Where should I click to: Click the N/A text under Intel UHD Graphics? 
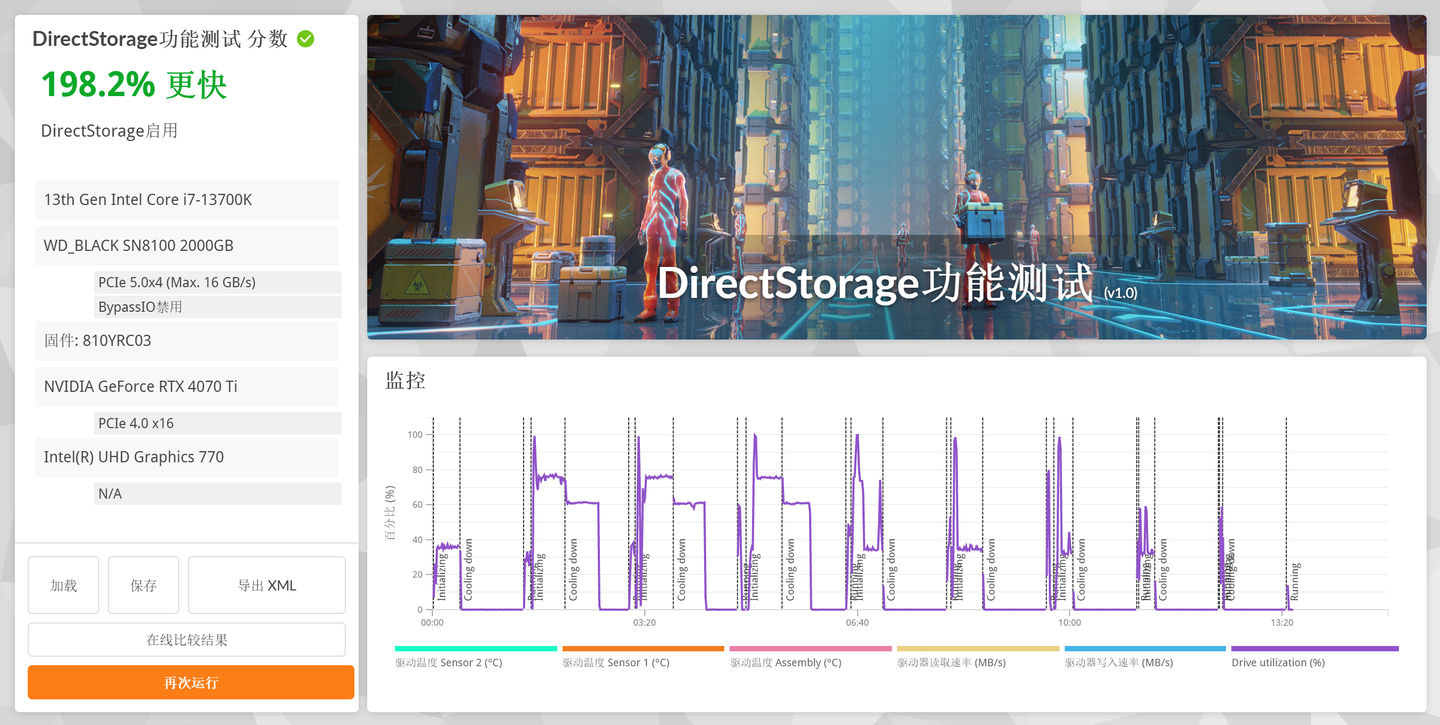pos(110,494)
